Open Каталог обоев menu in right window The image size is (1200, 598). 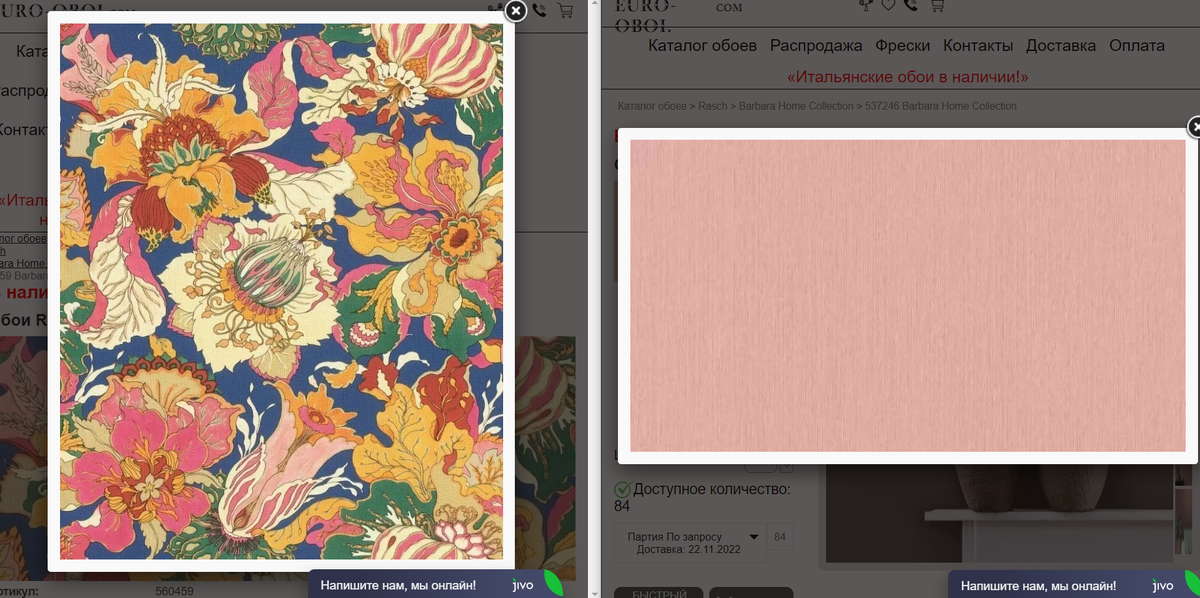click(x=703, y=45)
